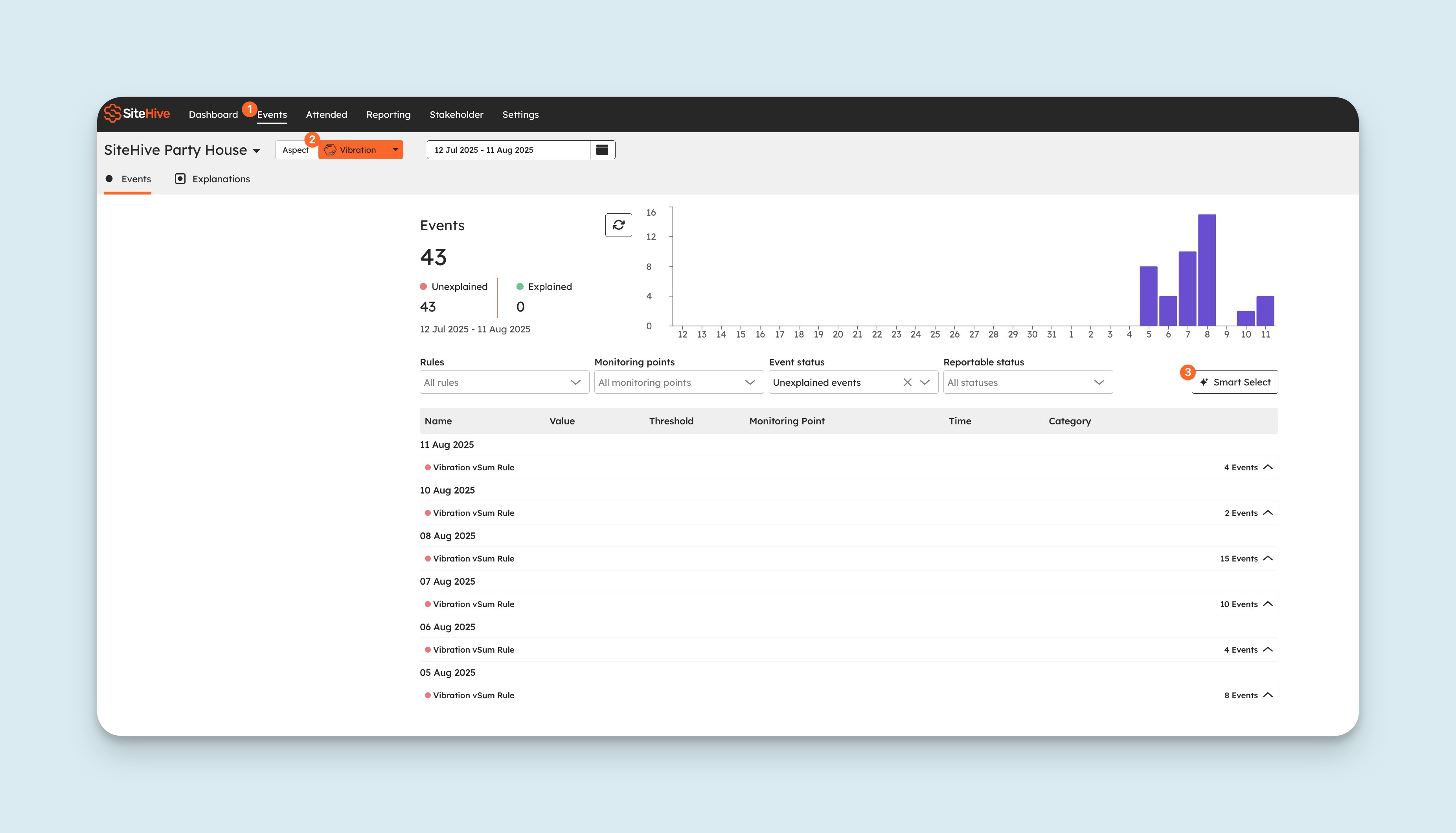The height and width of the screenshot is (833, 1456).
Task: Click the SiteHive logo
Action: coord(137,113)
